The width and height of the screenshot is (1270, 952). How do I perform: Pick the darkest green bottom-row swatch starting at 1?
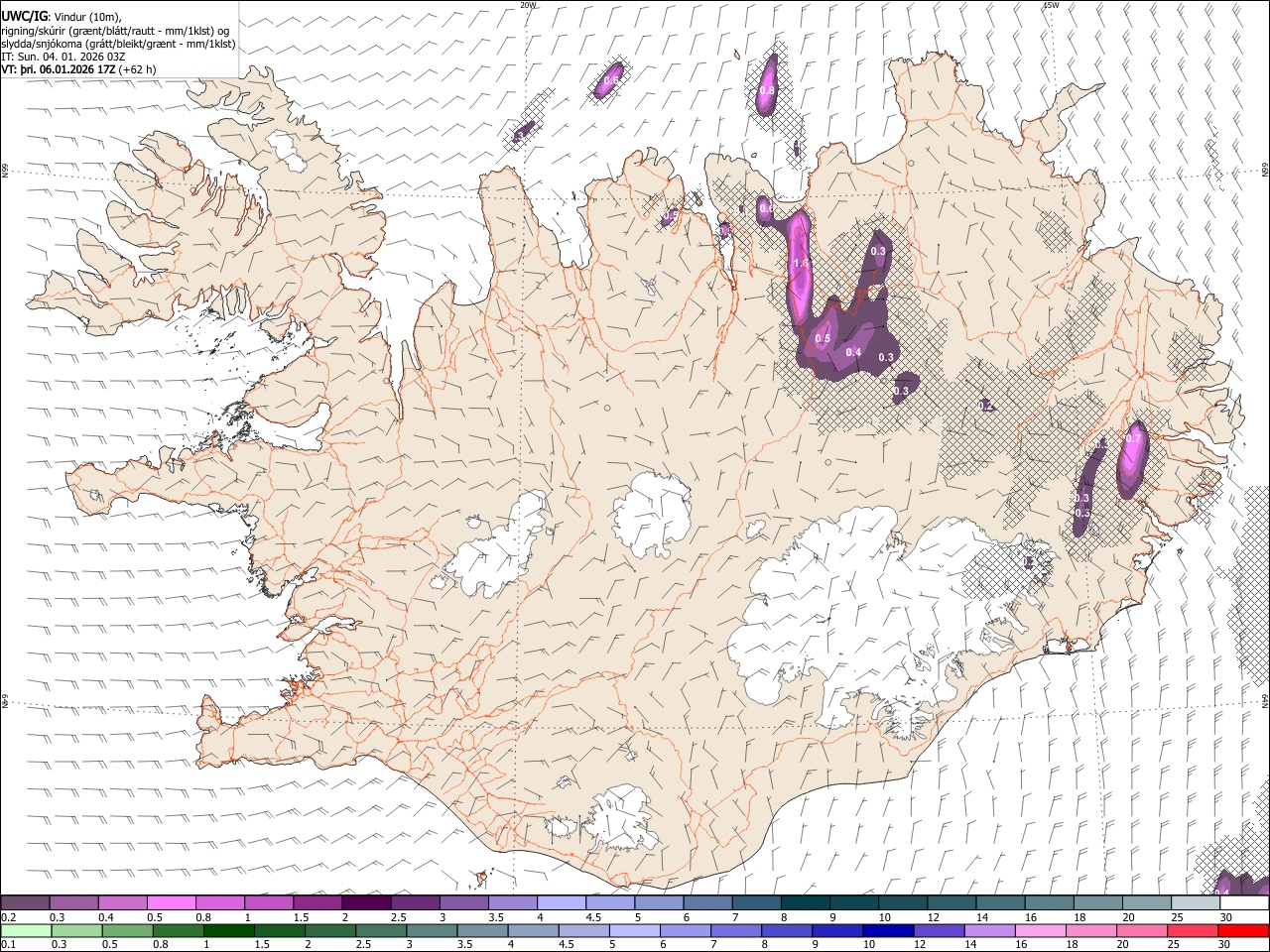228,930
